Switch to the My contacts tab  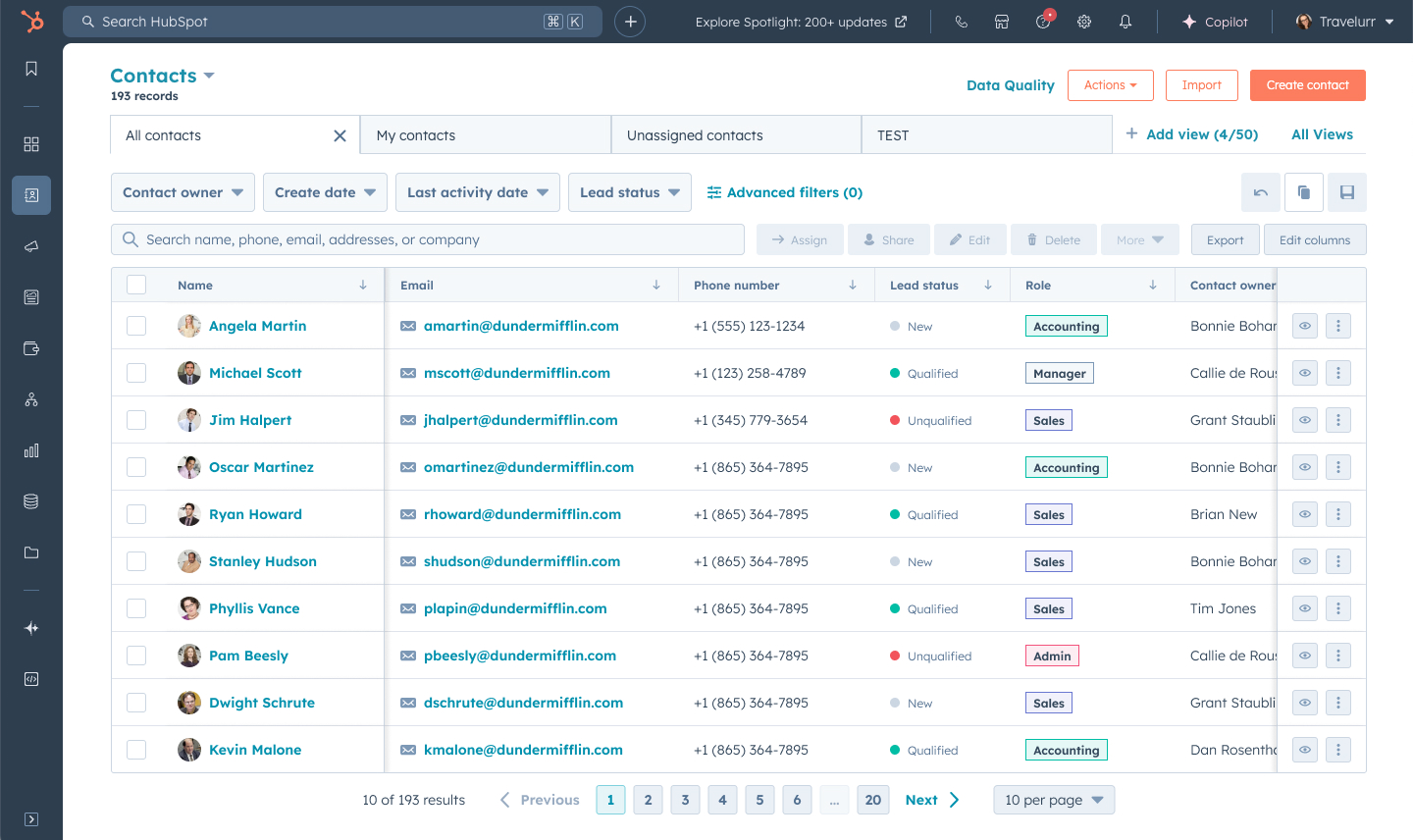pyautogui.click(x=487, y=134)
